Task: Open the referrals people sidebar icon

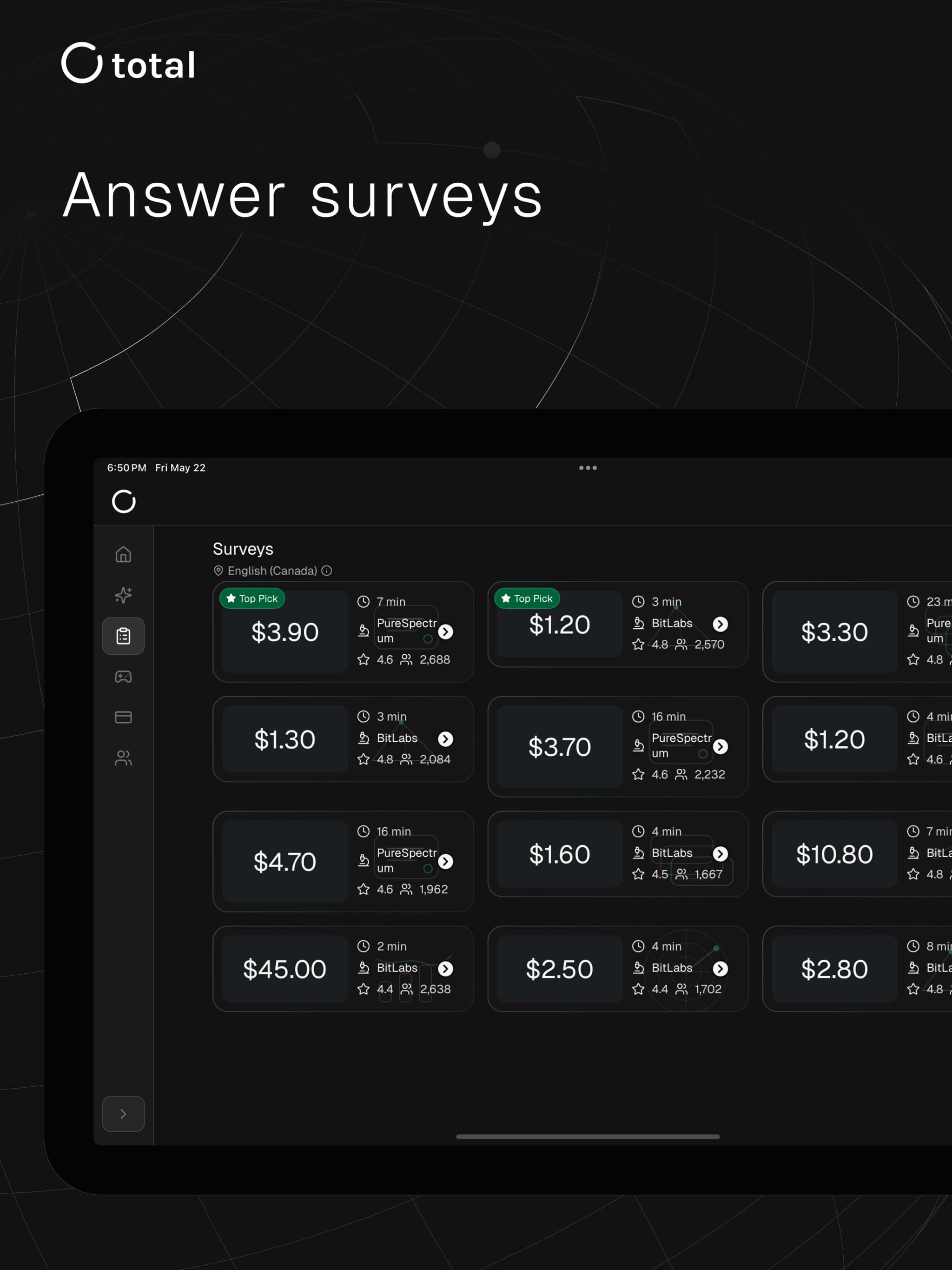Action: click(123, 758)
